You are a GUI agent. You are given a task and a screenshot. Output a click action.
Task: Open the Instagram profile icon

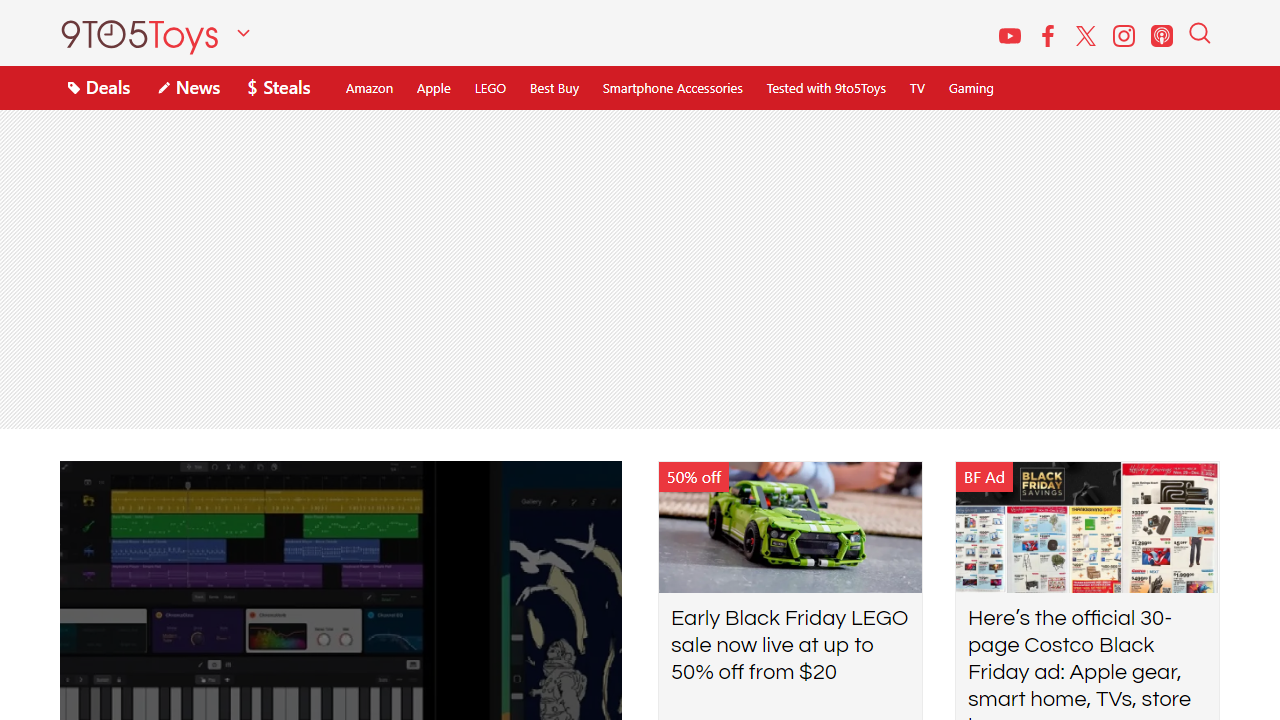tap(1124, 36)
